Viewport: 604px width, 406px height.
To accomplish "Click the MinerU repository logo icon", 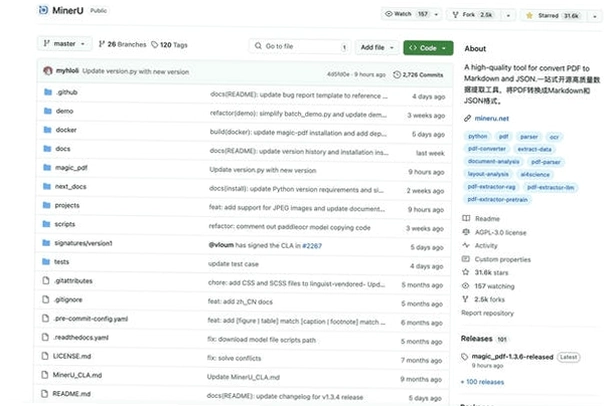I will pyautogui.click(x=44, y=10).
